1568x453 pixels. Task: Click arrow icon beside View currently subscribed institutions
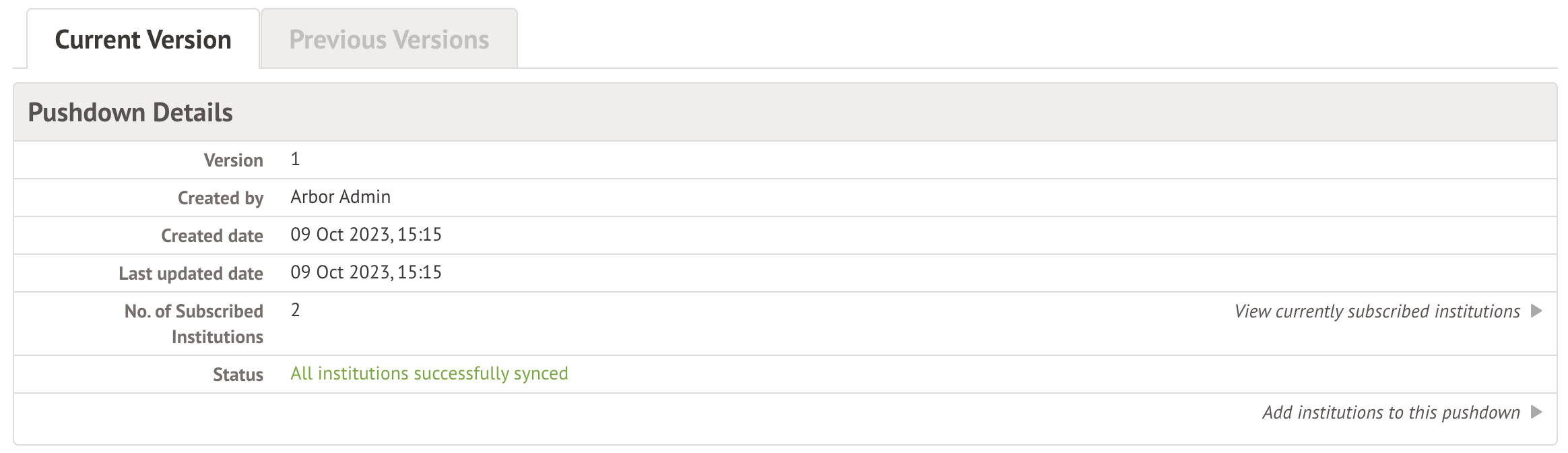coord(1536,311)
